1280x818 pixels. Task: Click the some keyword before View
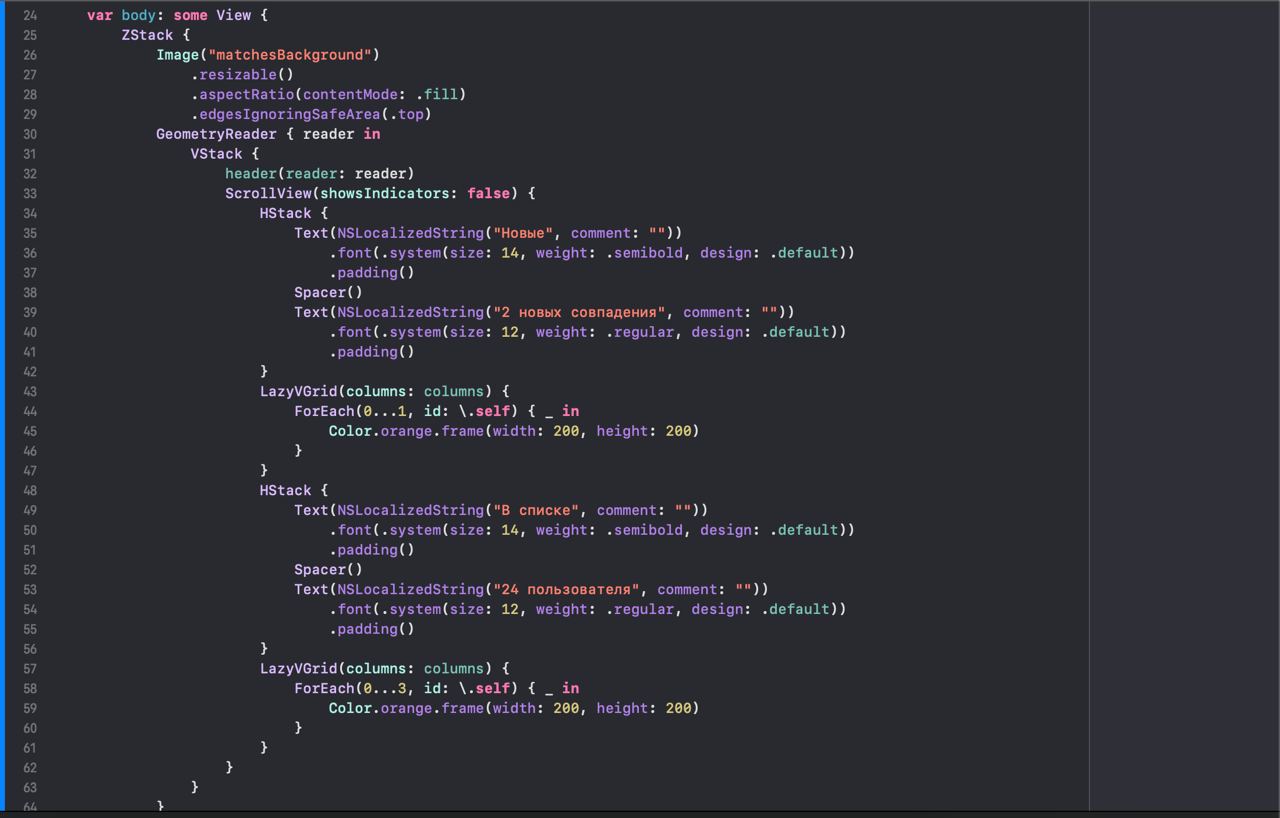190,15
